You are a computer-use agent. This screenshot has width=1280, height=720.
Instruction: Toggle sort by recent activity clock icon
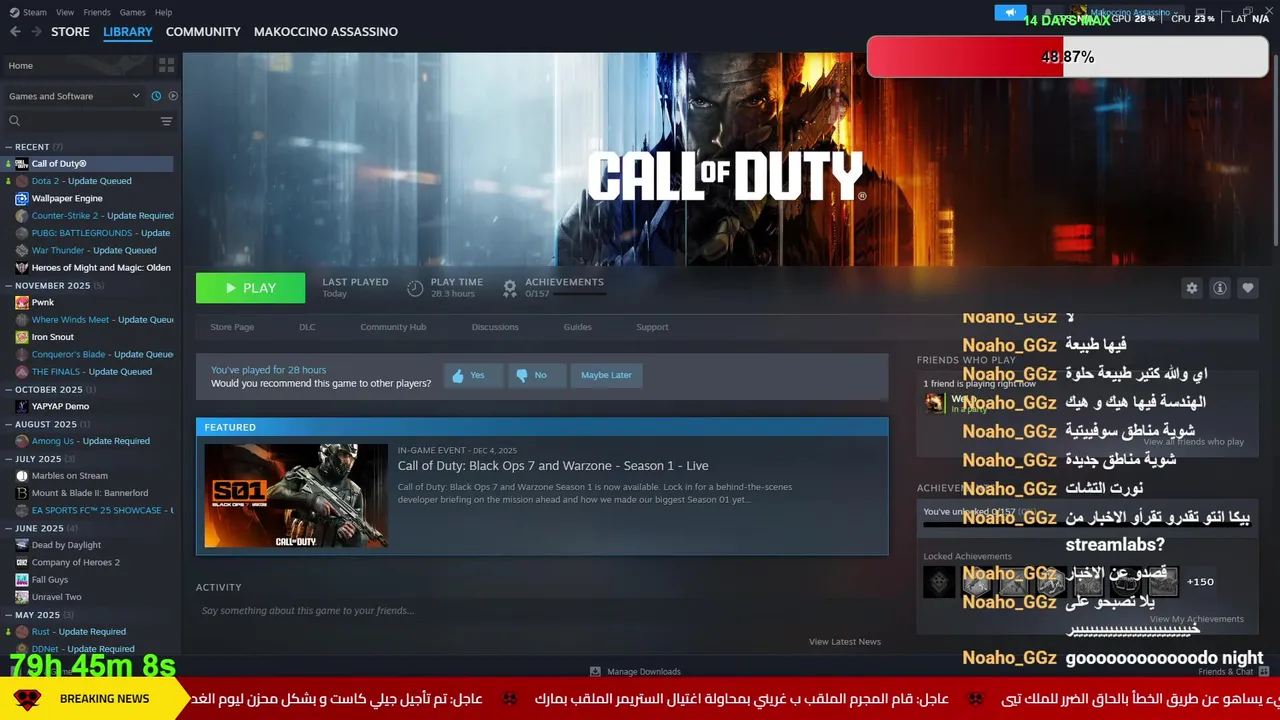coord(156,96)
